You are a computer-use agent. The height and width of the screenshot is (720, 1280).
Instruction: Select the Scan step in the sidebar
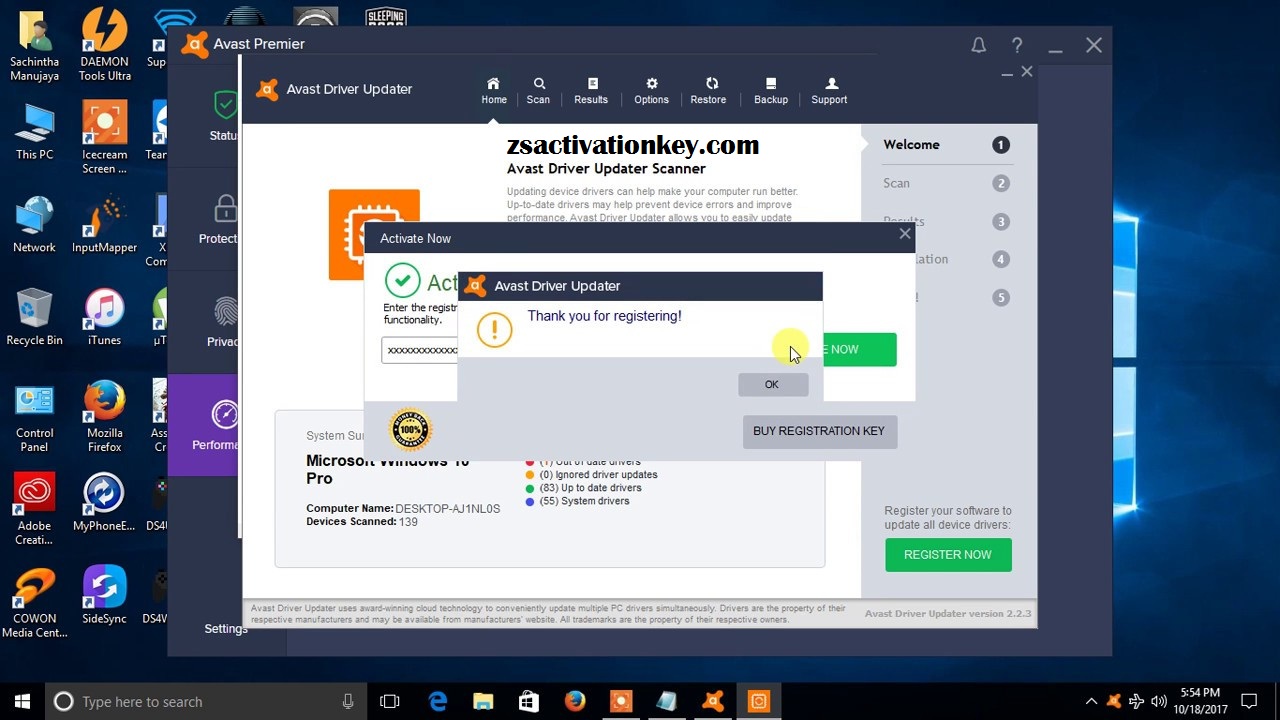click(946, 183)
